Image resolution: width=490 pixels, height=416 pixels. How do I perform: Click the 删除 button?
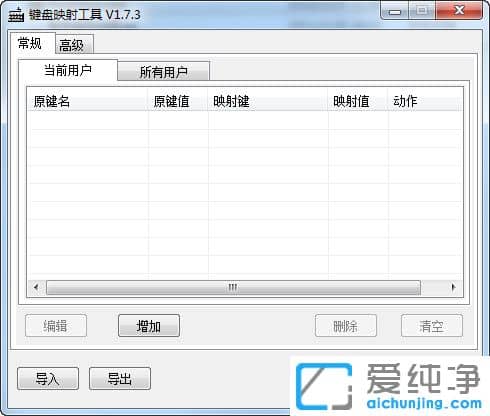[x=346, y=326]
